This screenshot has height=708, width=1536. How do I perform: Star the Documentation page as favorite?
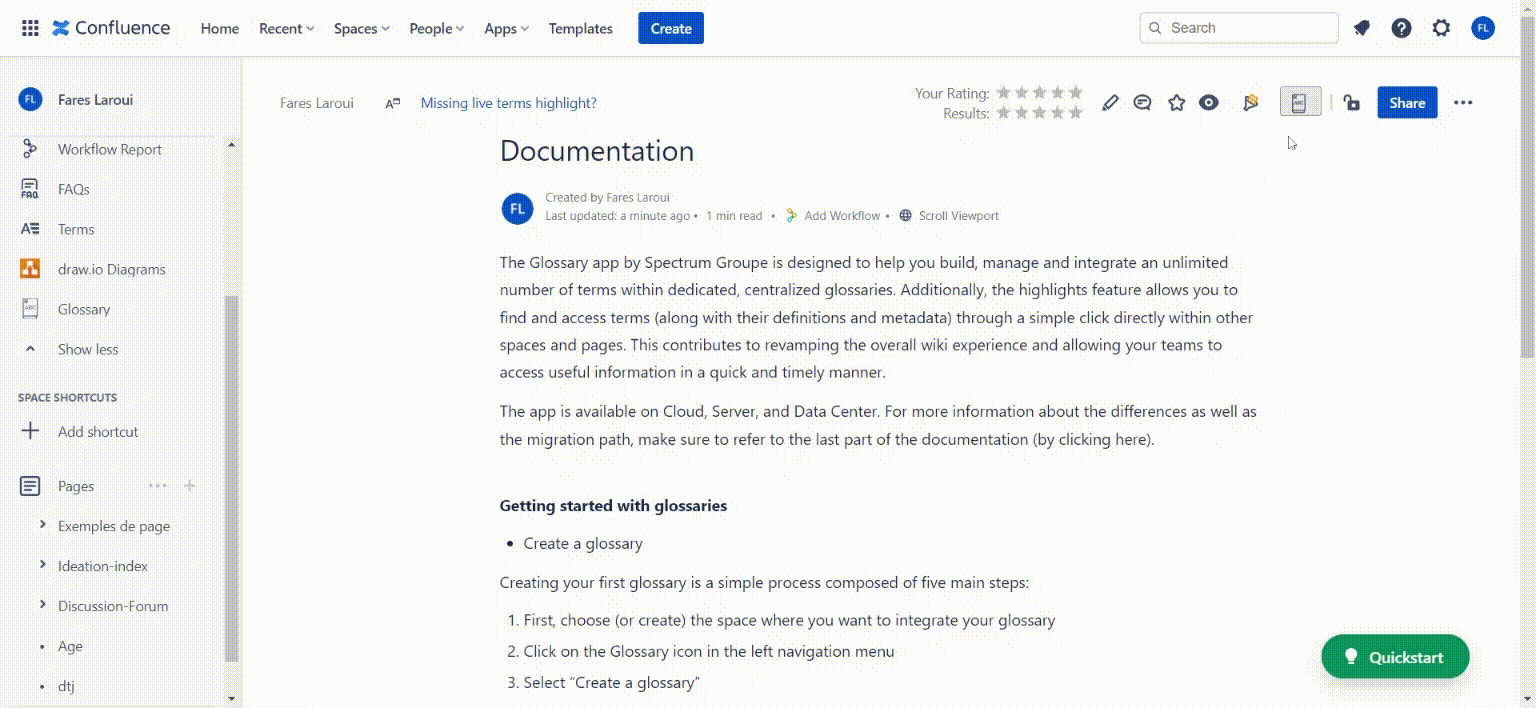click(1176, 102)
